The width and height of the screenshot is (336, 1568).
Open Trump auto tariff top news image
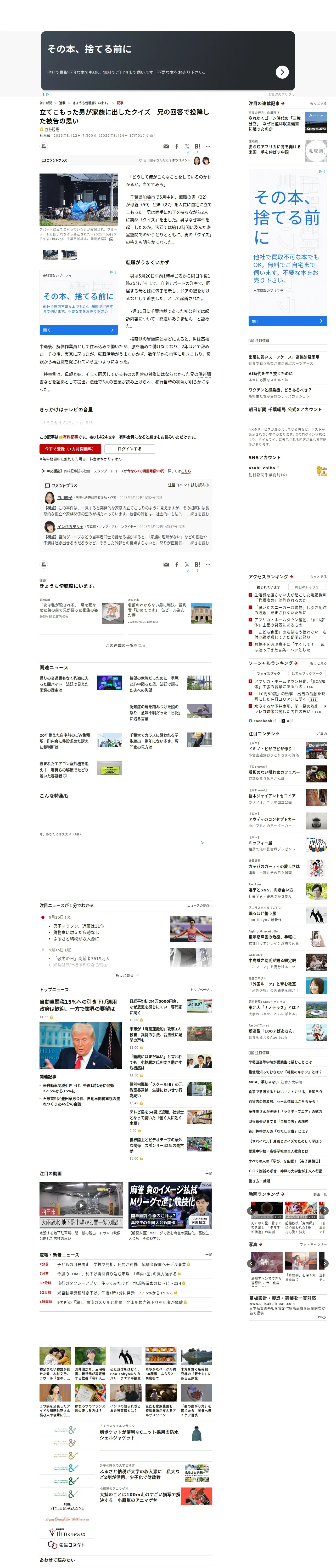pyautogui.click(x=81, y=1046)
